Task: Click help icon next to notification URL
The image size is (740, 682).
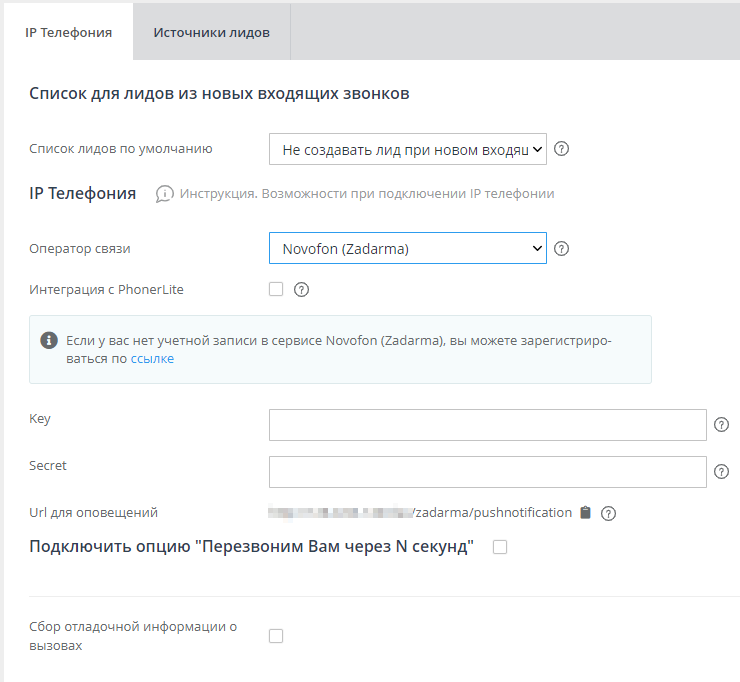Action: pyautogui.click(x=608, y=513)
